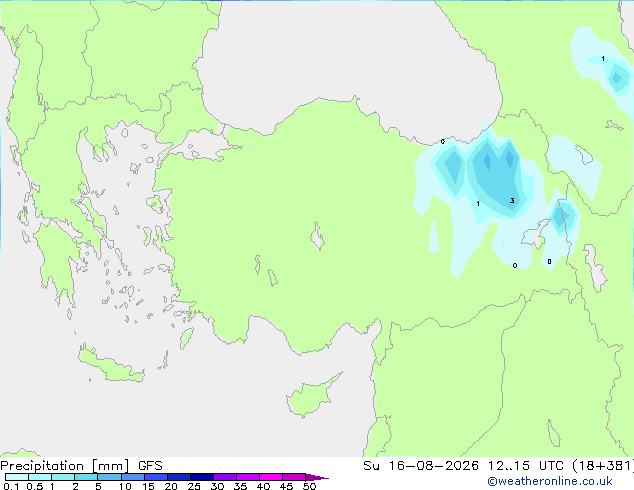Click the '0' contour label southwest of Lake Van
Screen dimensions: 634x490
click(515, 266)
